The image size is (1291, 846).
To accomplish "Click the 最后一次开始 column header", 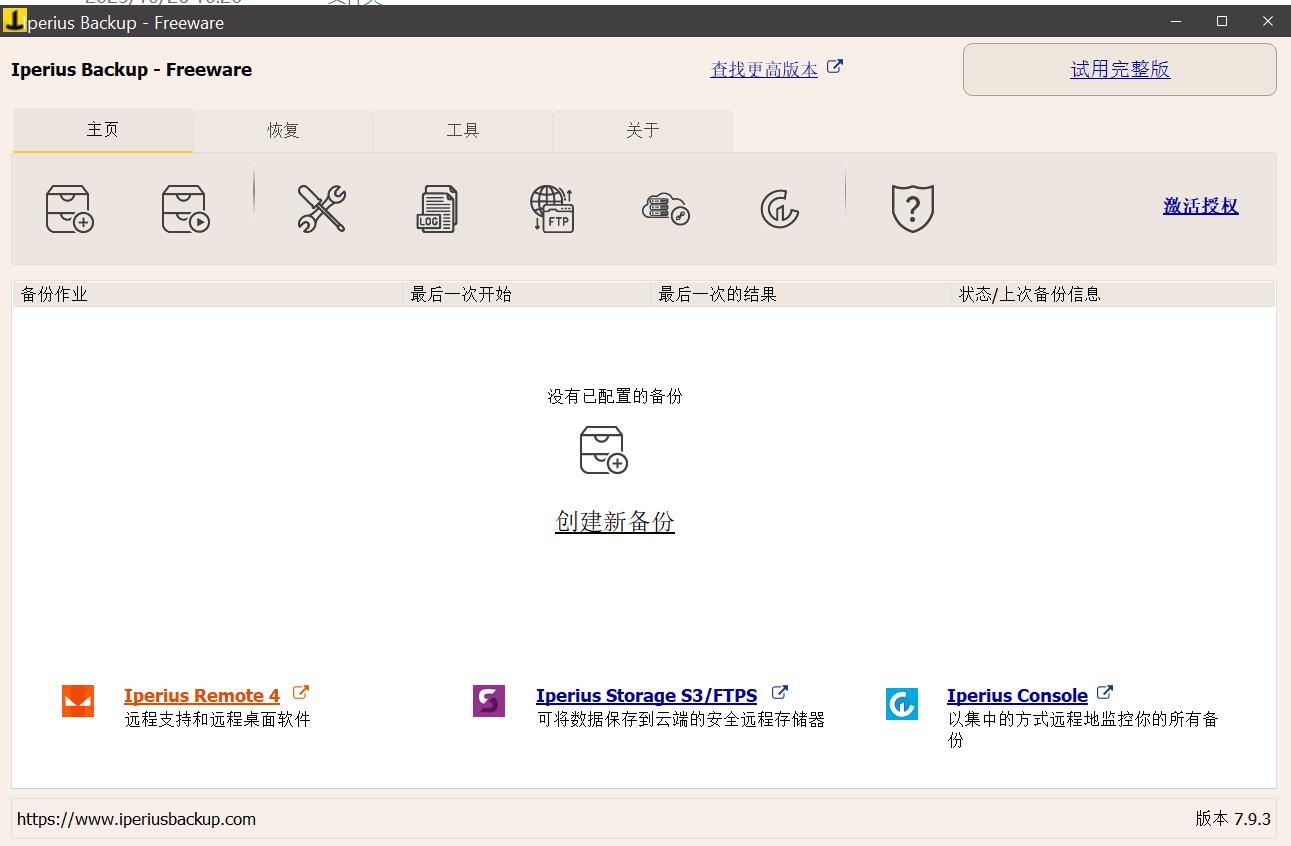I will click(526, 294).
